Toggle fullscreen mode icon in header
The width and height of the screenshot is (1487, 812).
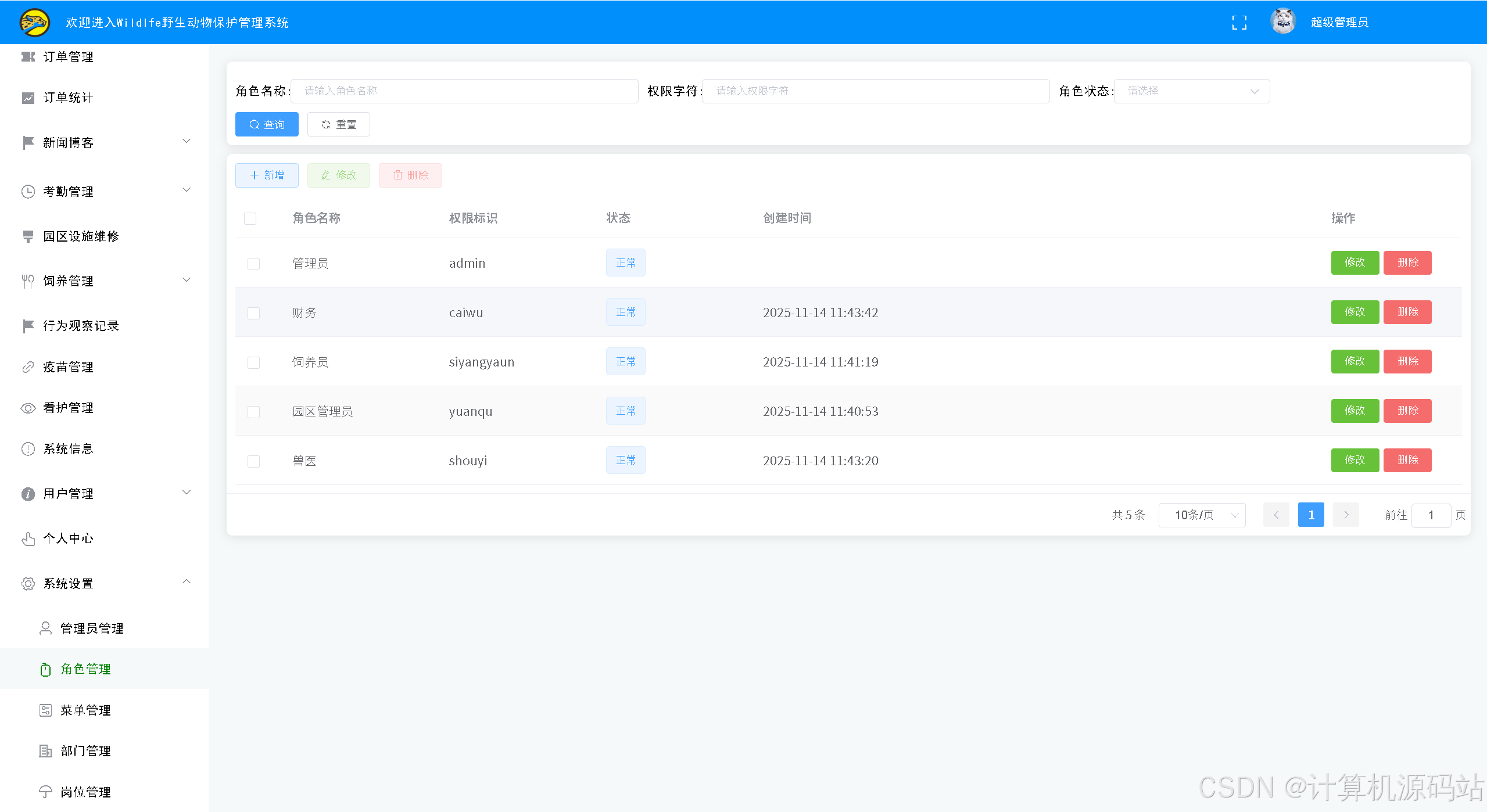coord(1239,23)
